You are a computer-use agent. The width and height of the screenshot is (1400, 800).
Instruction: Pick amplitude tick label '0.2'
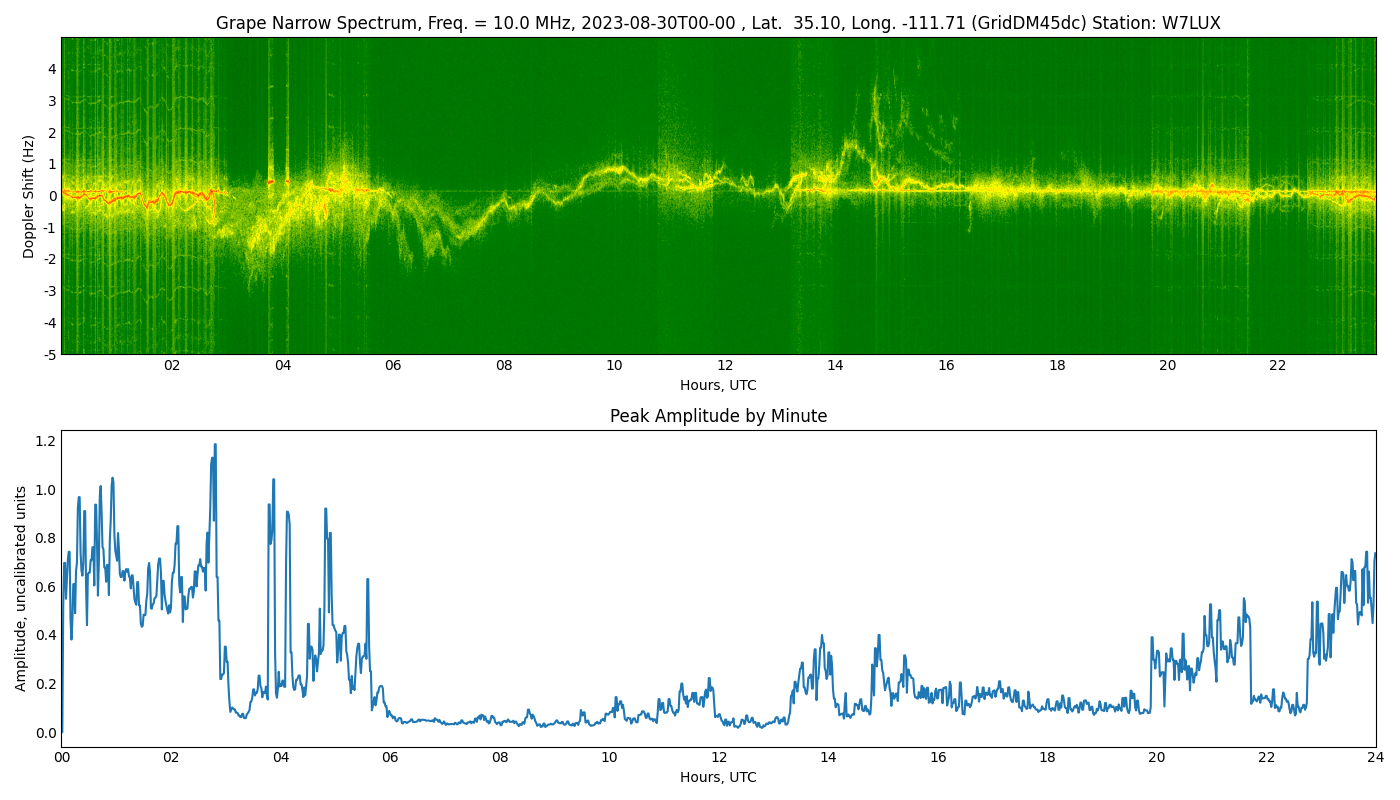tap(46, 684)
